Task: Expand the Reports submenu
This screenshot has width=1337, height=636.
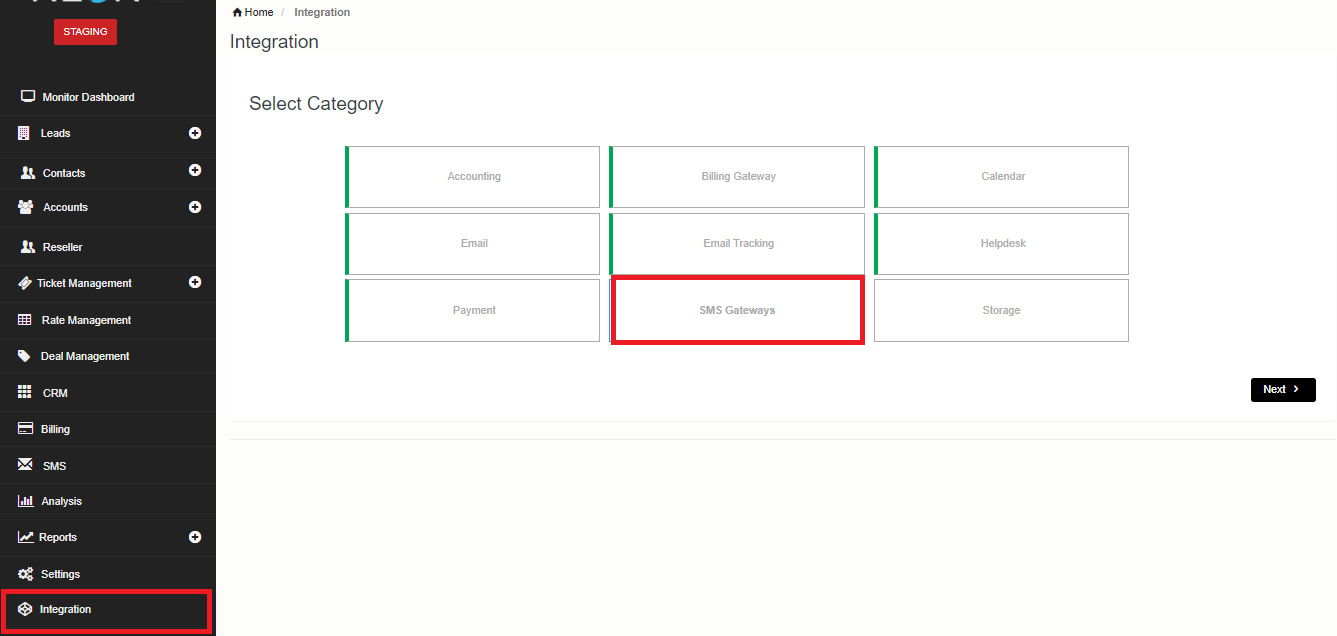Action: pyautogui.click(x=195, y=537)
